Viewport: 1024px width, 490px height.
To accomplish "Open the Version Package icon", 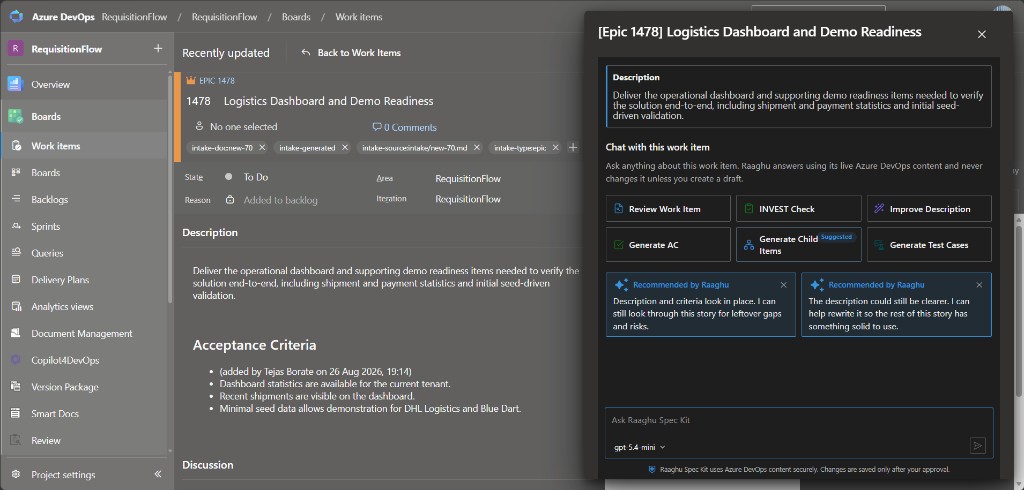I will 16,387.
